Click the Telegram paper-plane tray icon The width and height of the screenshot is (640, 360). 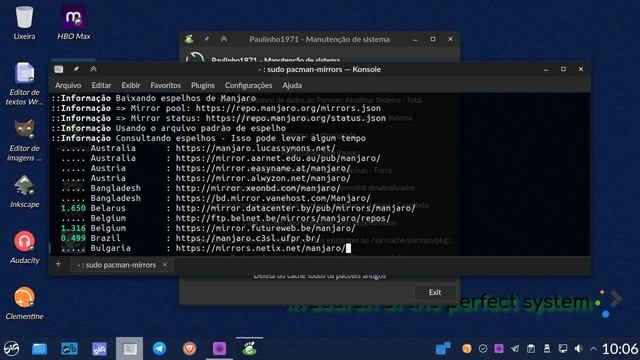(515, 349)
